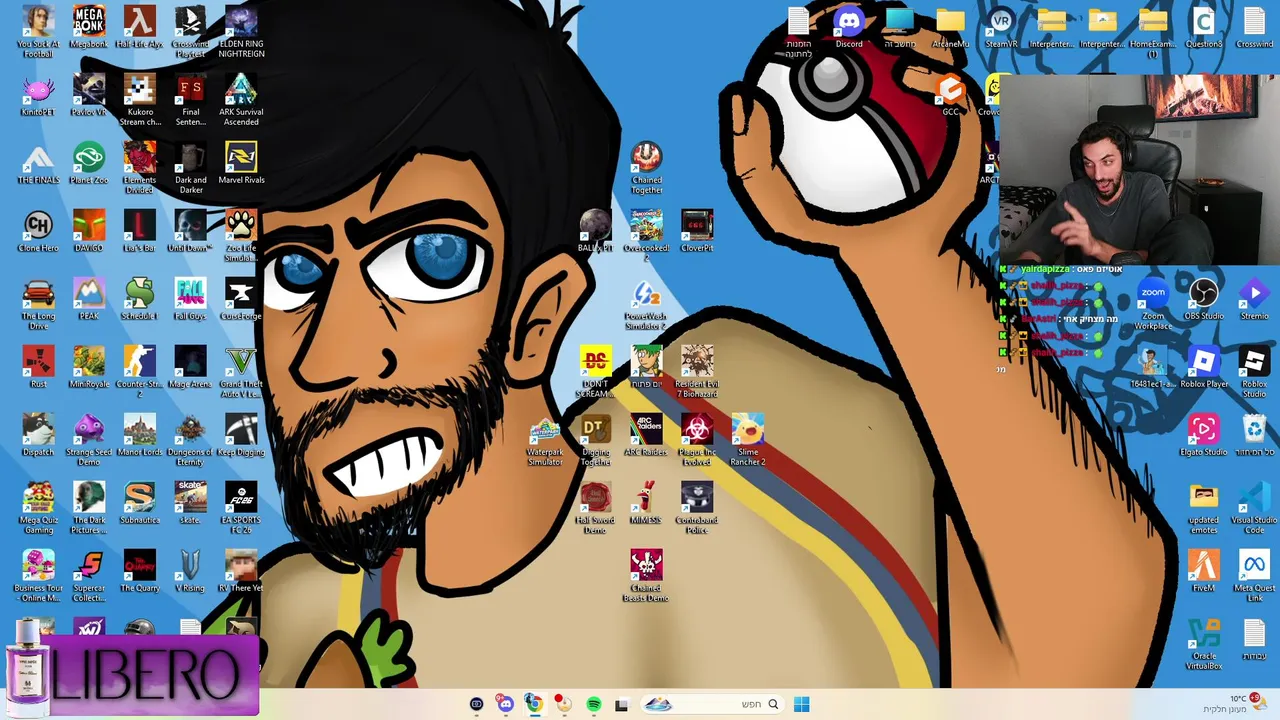Screen dimensions: 1280x720
Task: Click the Windows Start button
Action: coord(801,704)
